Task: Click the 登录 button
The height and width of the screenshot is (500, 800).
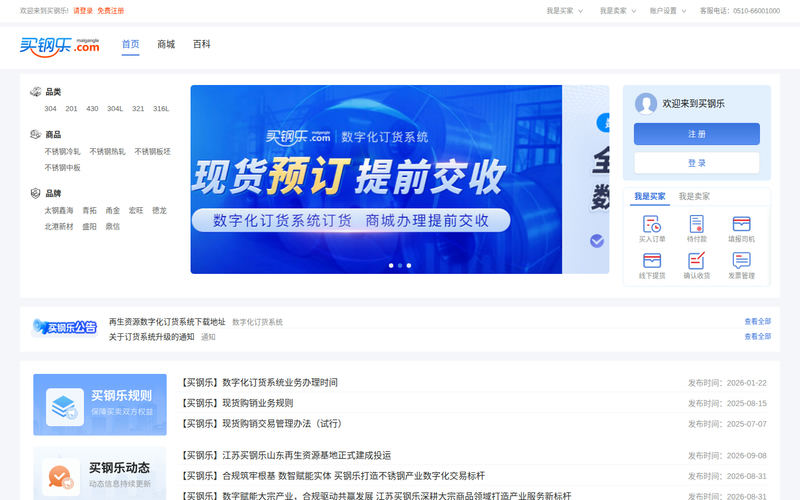Action: point(696,163)
